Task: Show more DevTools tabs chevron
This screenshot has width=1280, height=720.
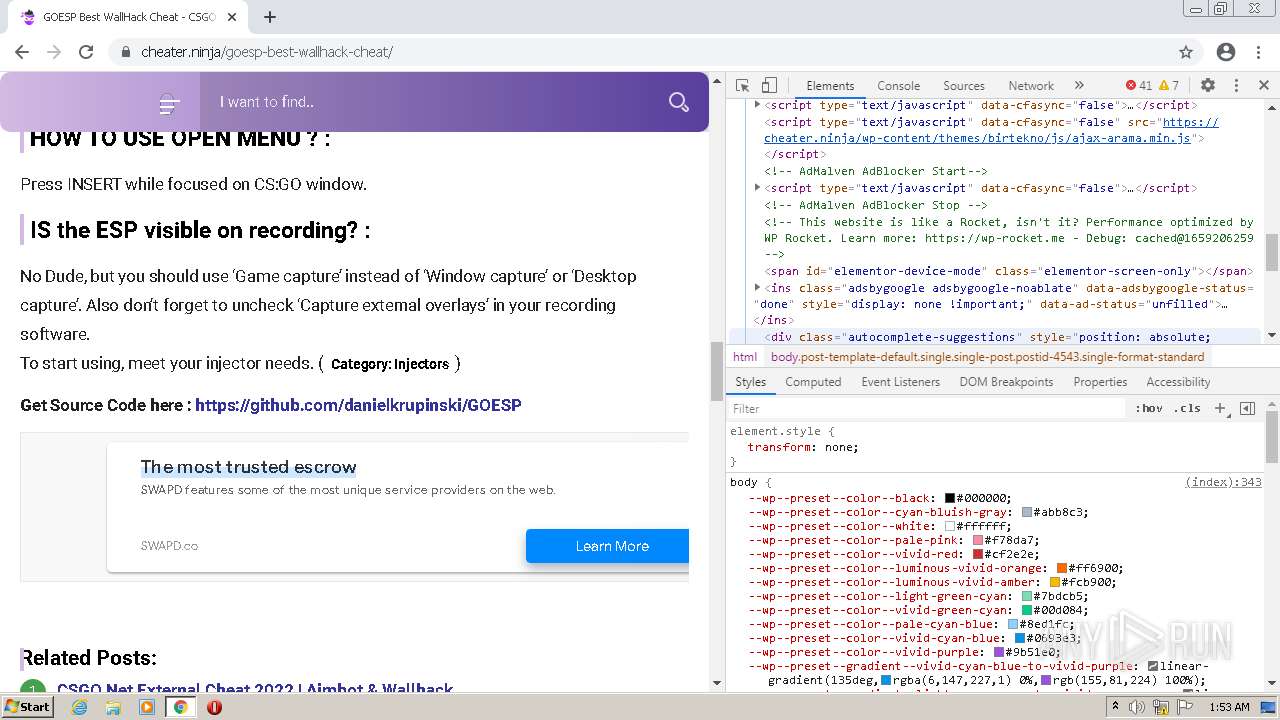Action: tap(1079, 86)
